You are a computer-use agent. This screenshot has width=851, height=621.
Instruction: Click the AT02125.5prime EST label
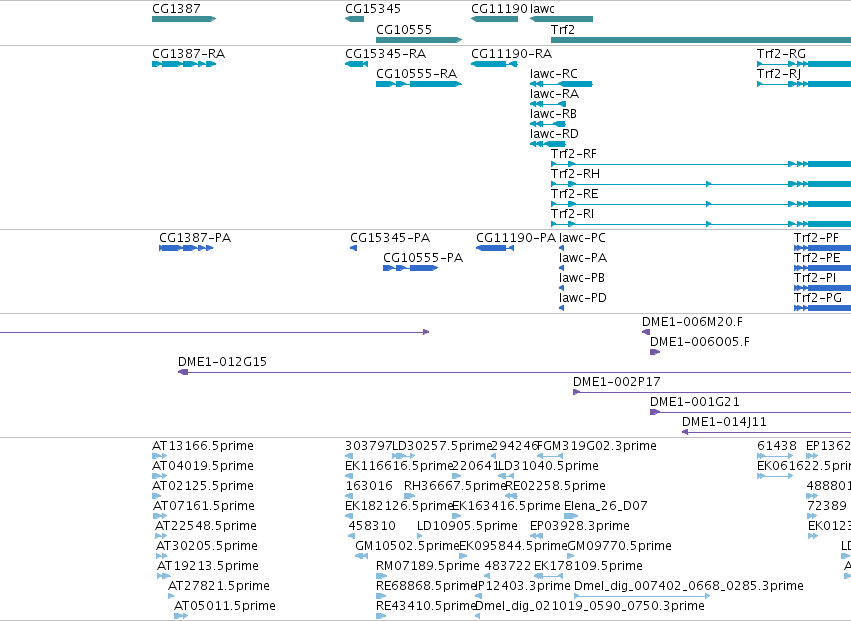click(203, 486)
